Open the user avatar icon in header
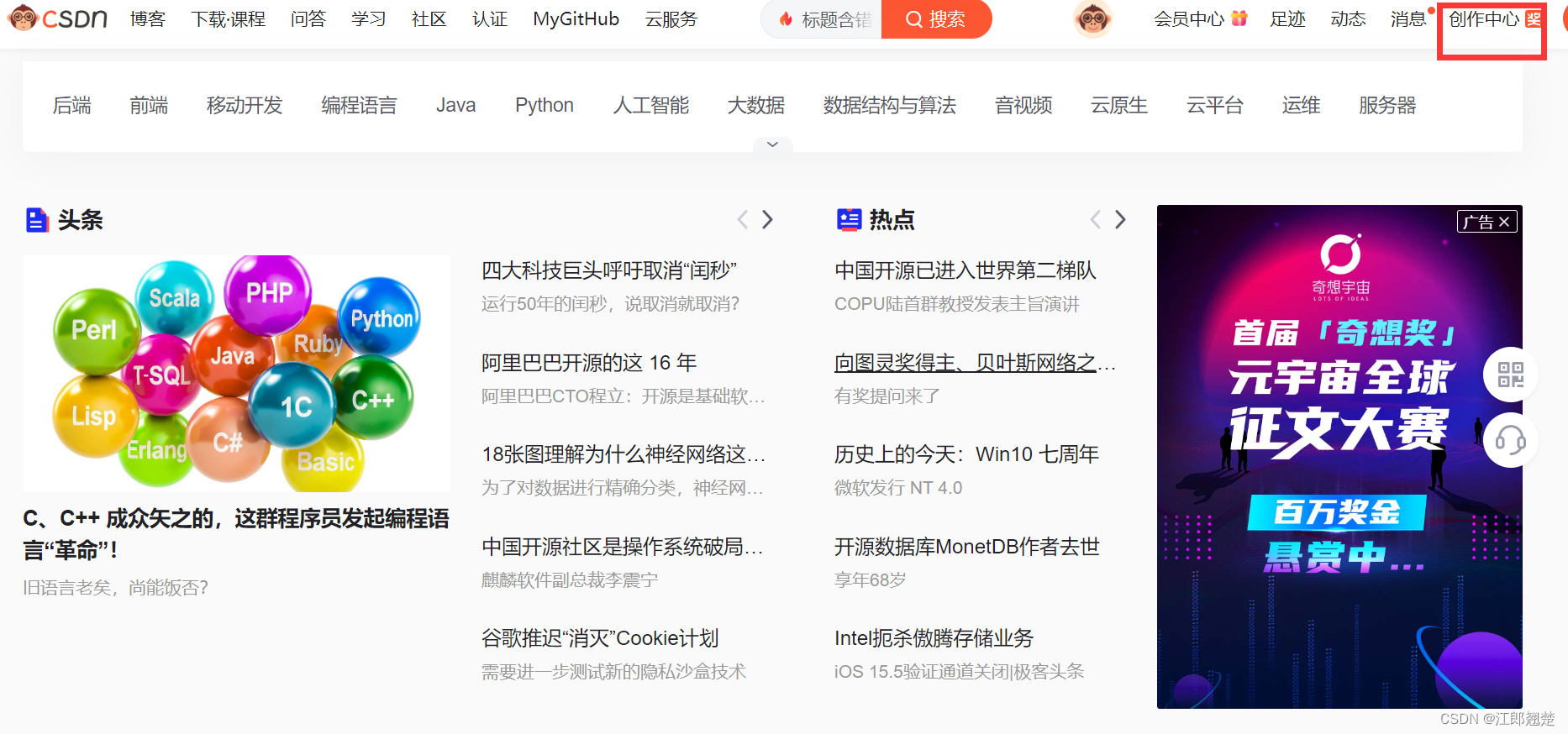 click(1092, 18)
